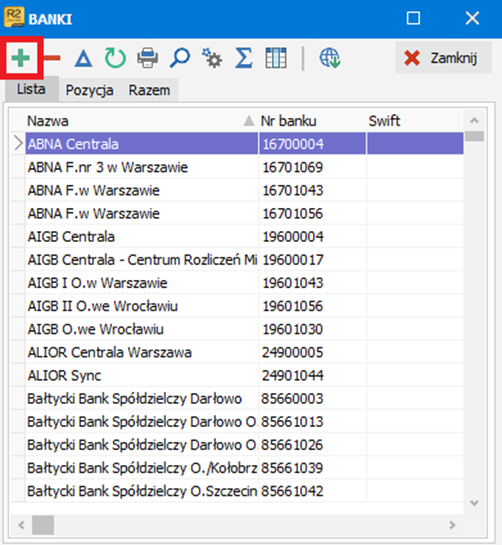Select bank number 85661013 cell

tap(312, 422)
